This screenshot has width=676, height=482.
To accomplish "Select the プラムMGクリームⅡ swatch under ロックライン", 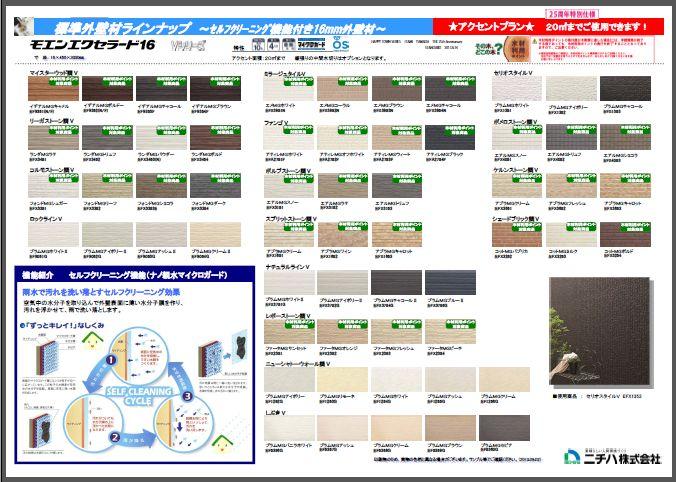I will [x=216, y=234].
